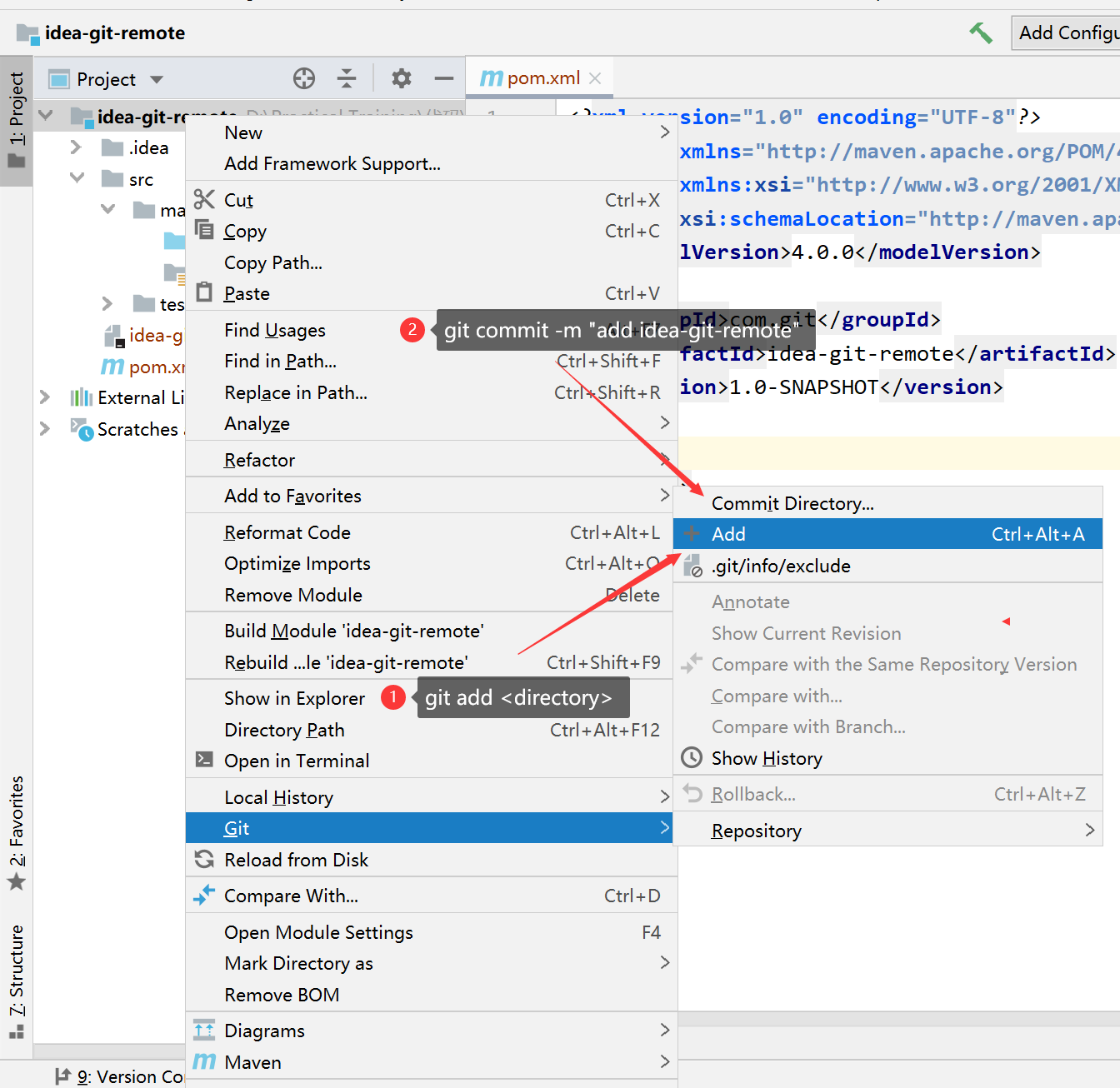Click the Show History clock icon
This screenshot has height=1088, width=1120.
click(692, 757)
